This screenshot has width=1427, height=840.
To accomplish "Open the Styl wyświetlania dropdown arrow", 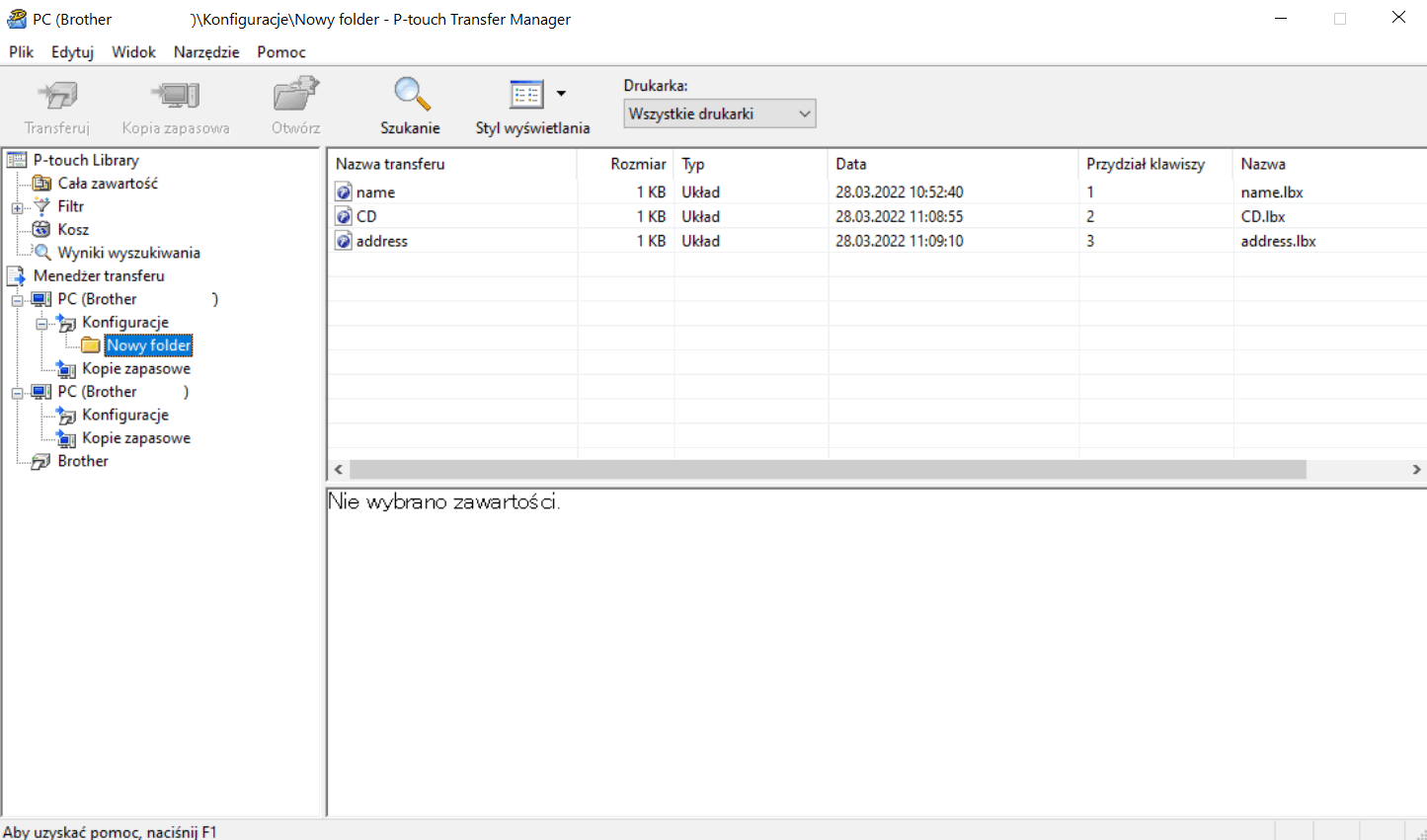I will (561, 94).
